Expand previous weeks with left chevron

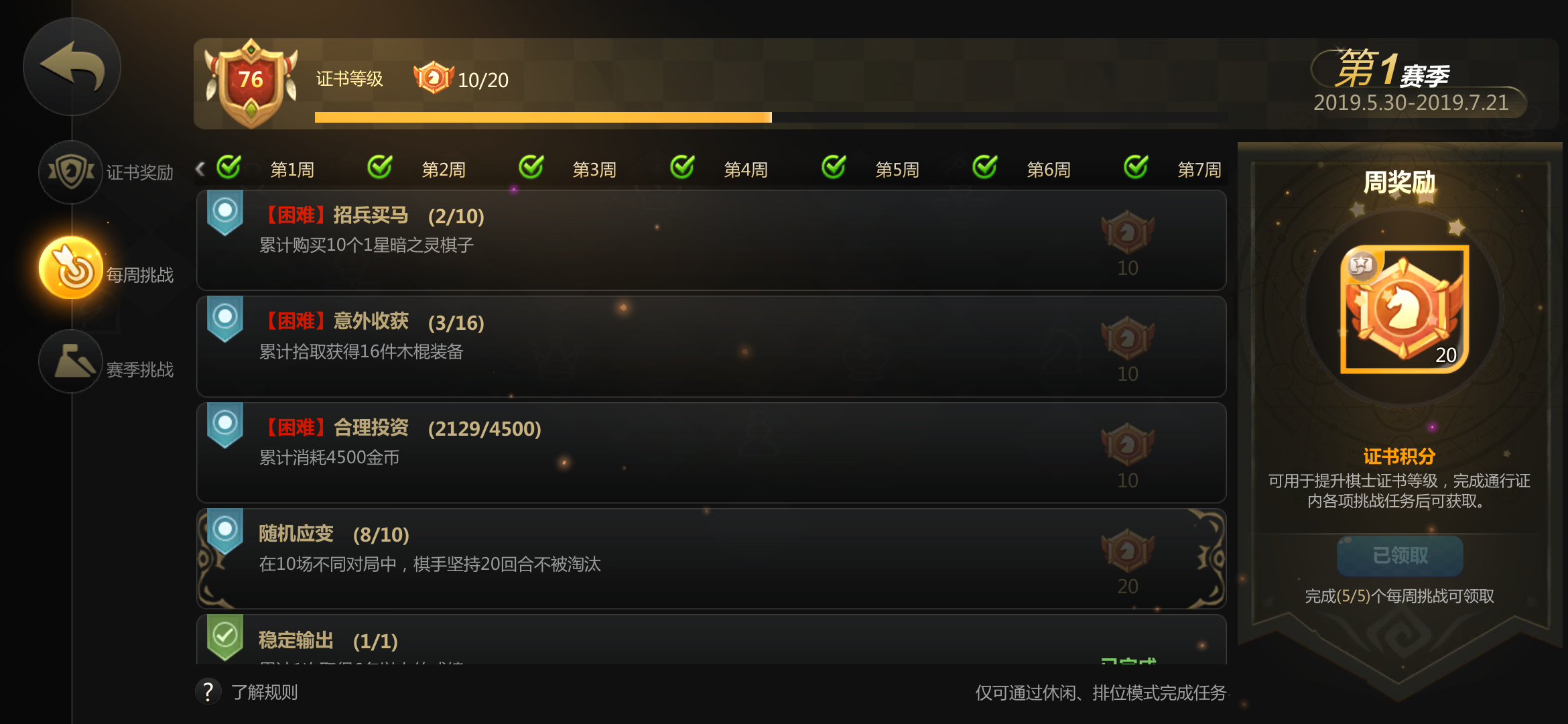click(x=200, y=168)
